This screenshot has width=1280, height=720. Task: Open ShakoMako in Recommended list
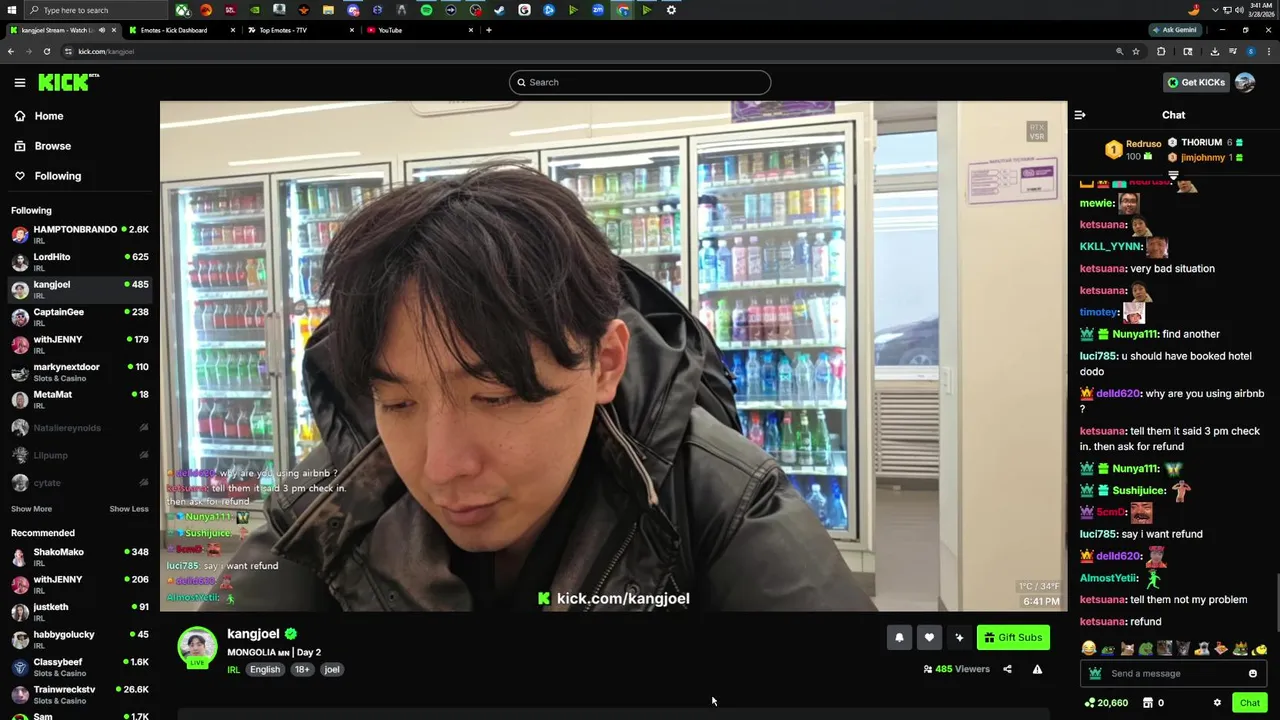(x=80, y=557)
